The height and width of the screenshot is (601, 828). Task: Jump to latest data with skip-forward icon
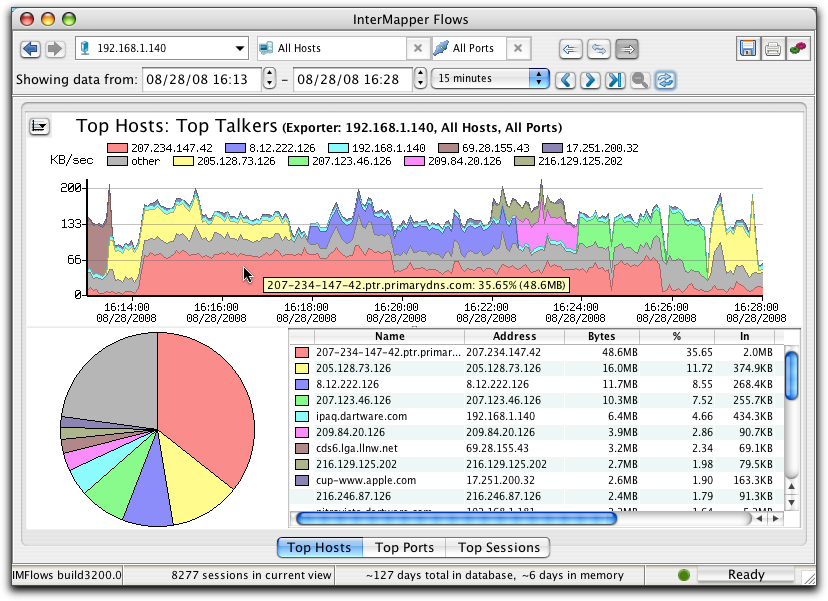pyautogui.click(x=615, y=79)
